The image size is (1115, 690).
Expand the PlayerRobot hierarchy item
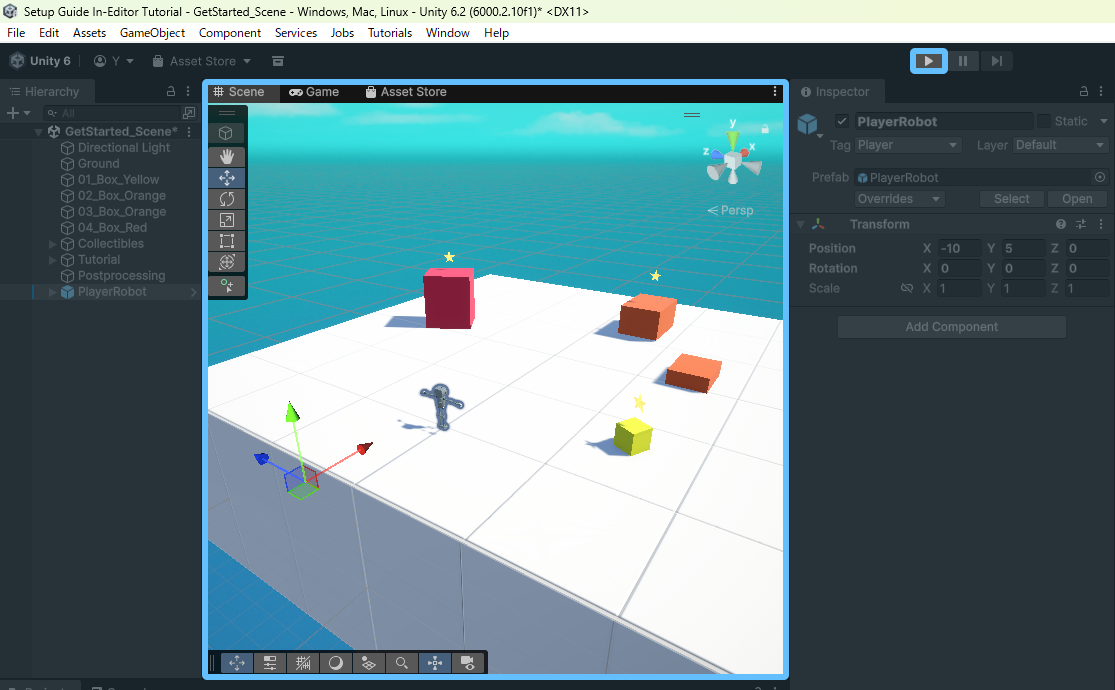point(53,292)
